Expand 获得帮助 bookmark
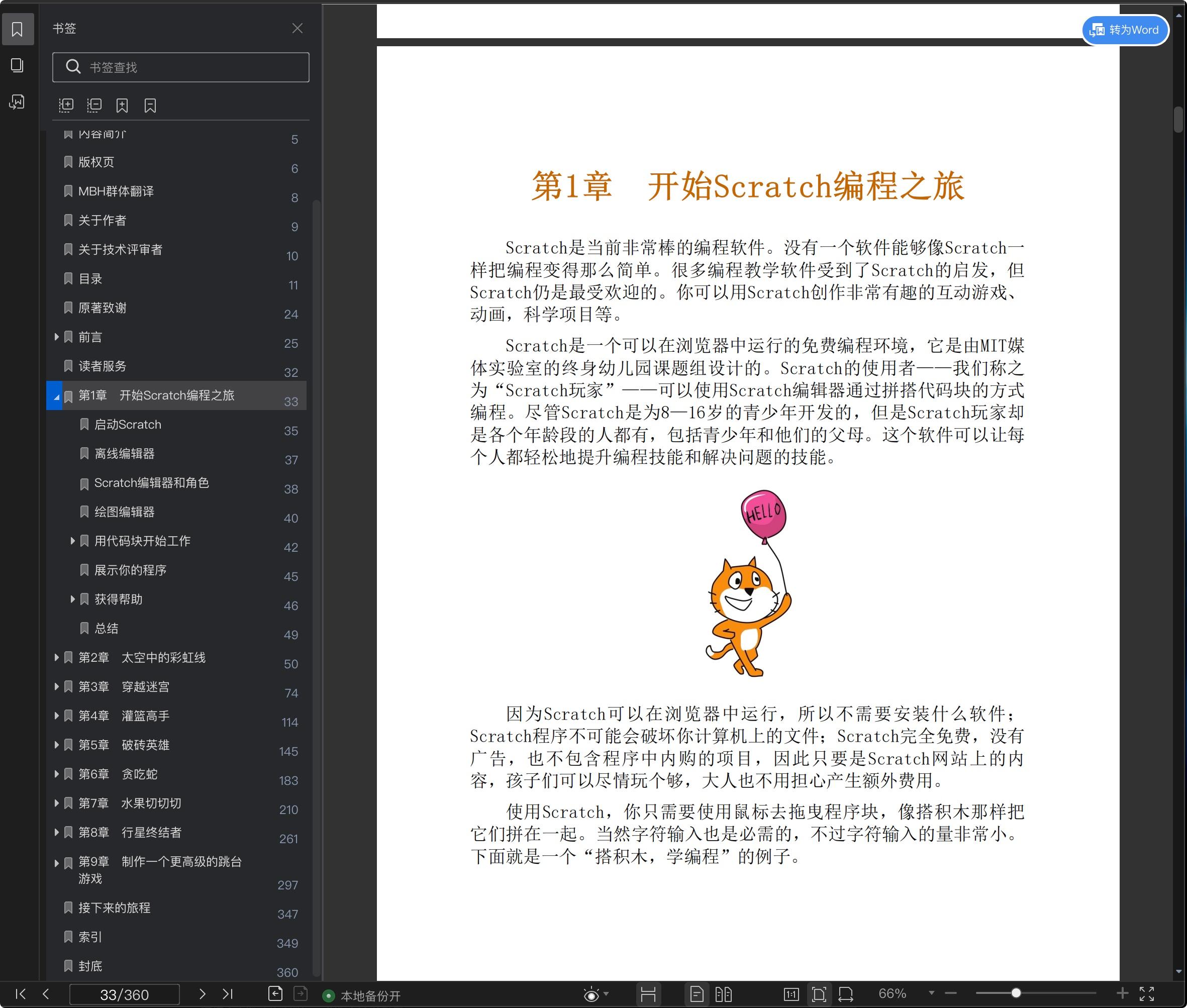The image size is (1187, 1008). [x=72, y=599]
